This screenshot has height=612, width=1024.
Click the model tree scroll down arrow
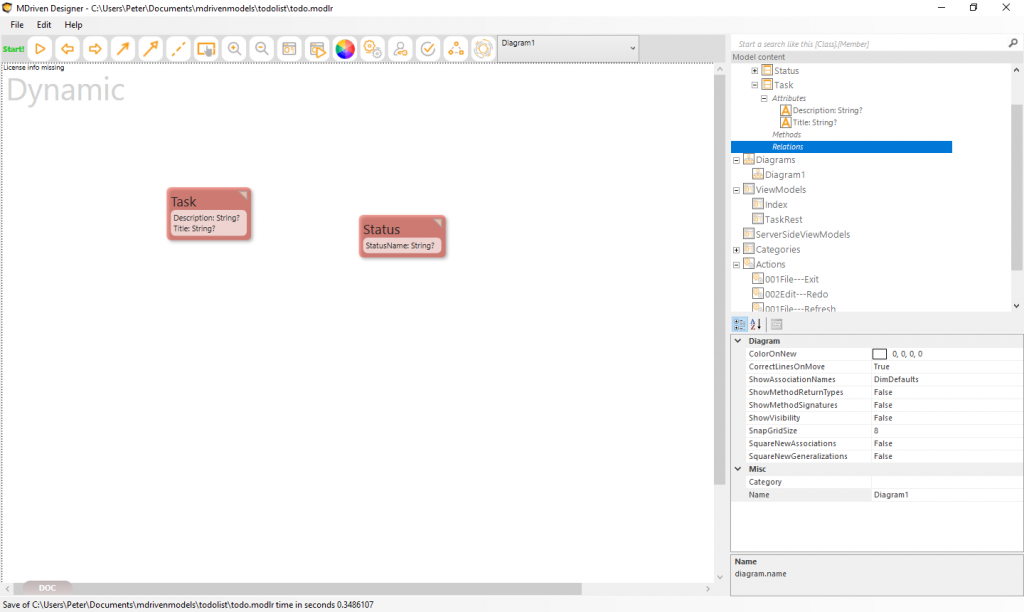coord(1016,306)
